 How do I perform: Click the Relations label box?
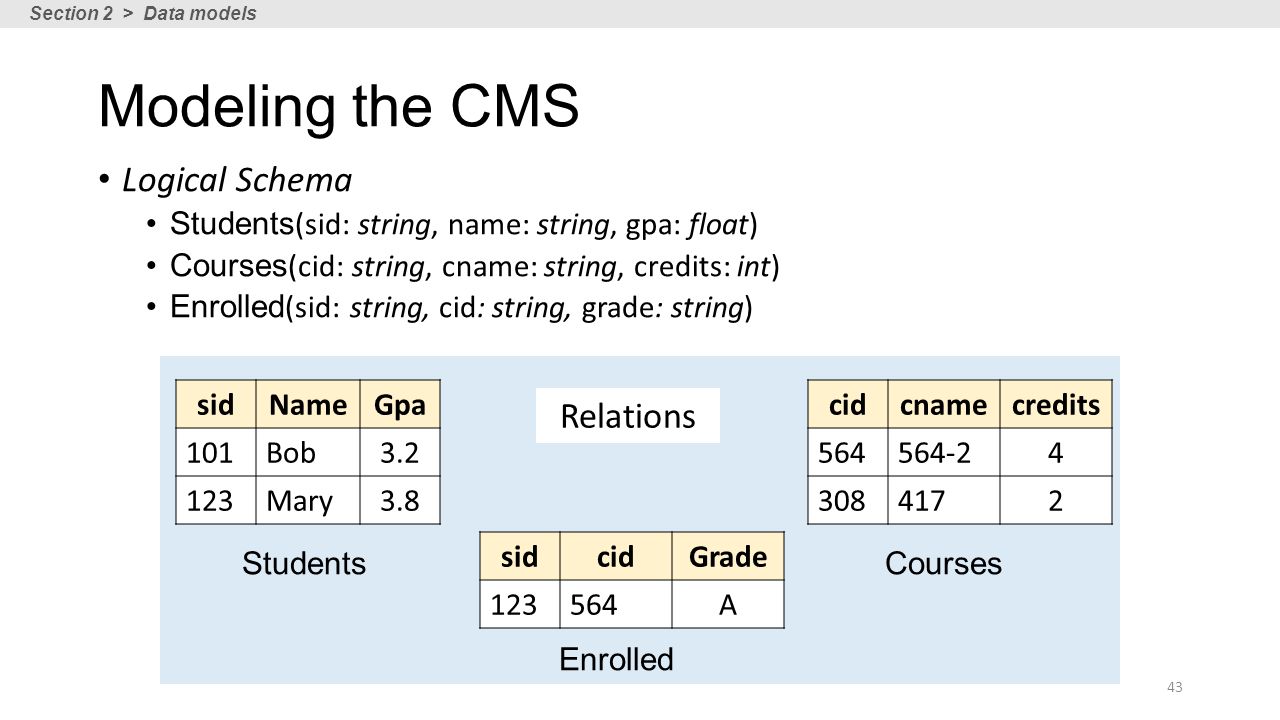tap(628, 416)
